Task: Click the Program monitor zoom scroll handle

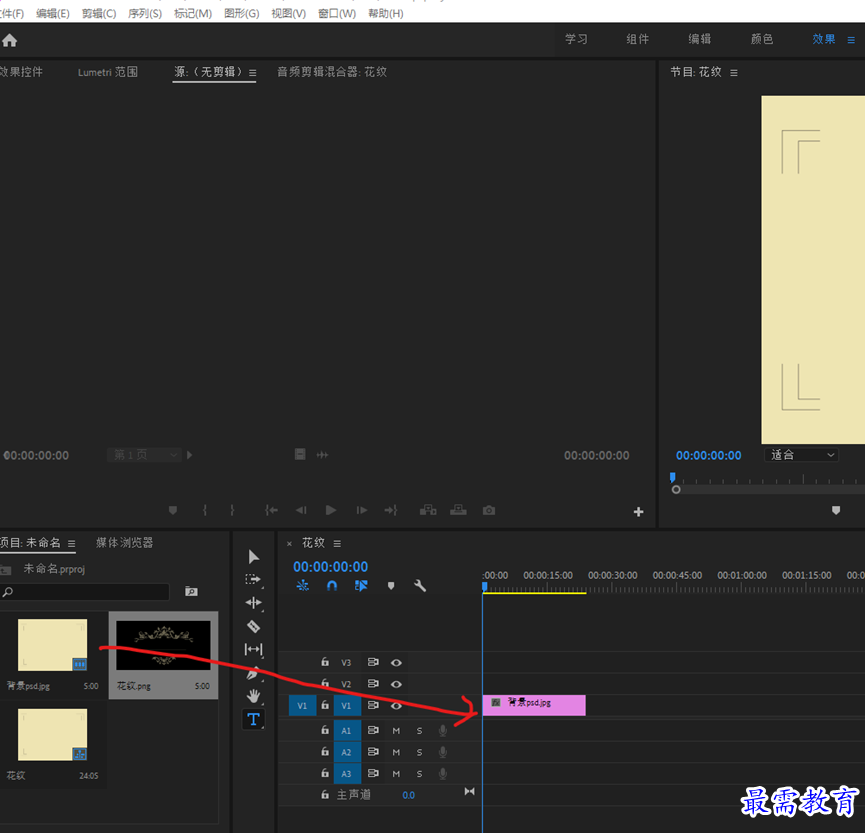Action: coord(676,489)
